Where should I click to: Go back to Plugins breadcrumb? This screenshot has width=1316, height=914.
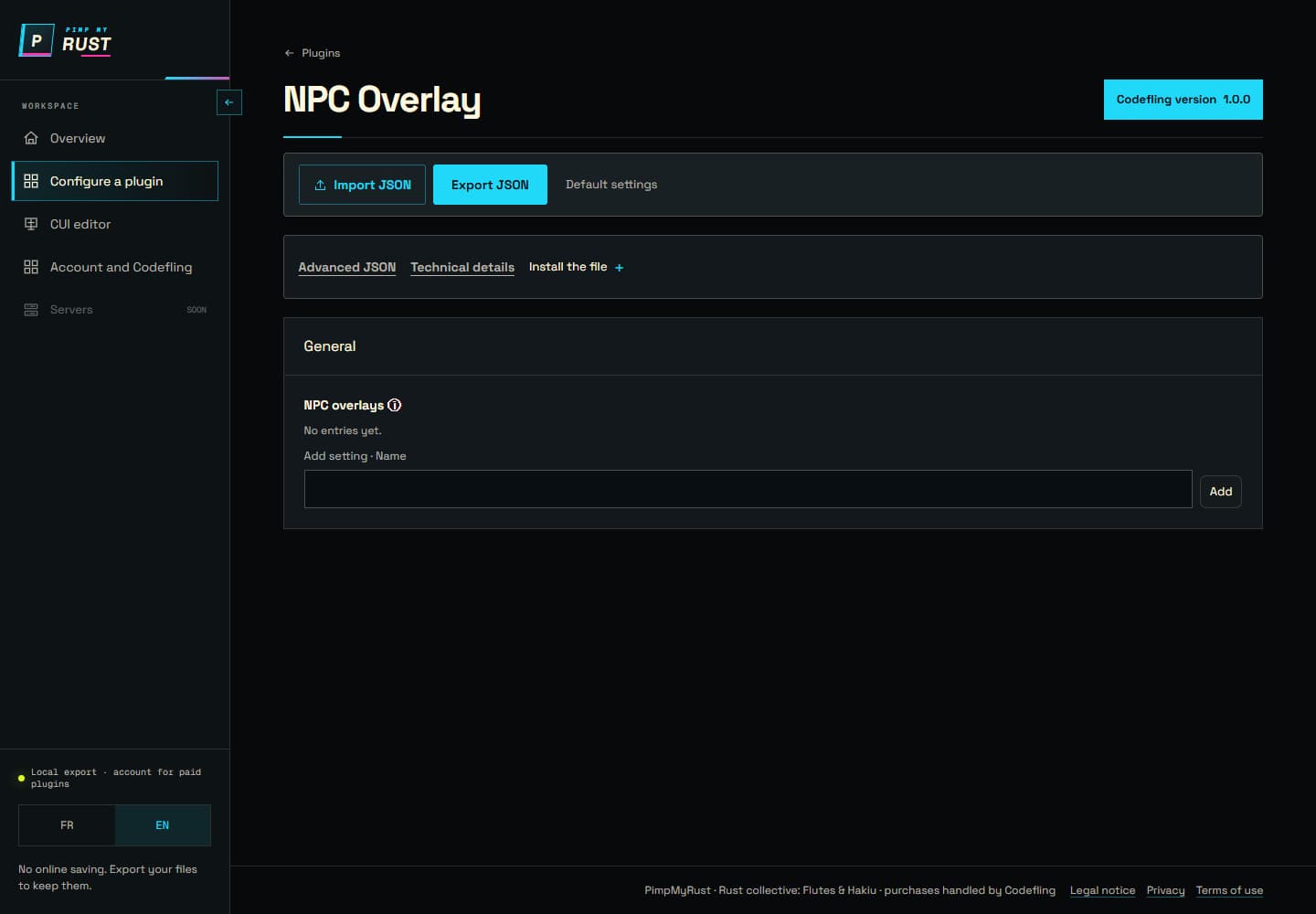[312, 53]
